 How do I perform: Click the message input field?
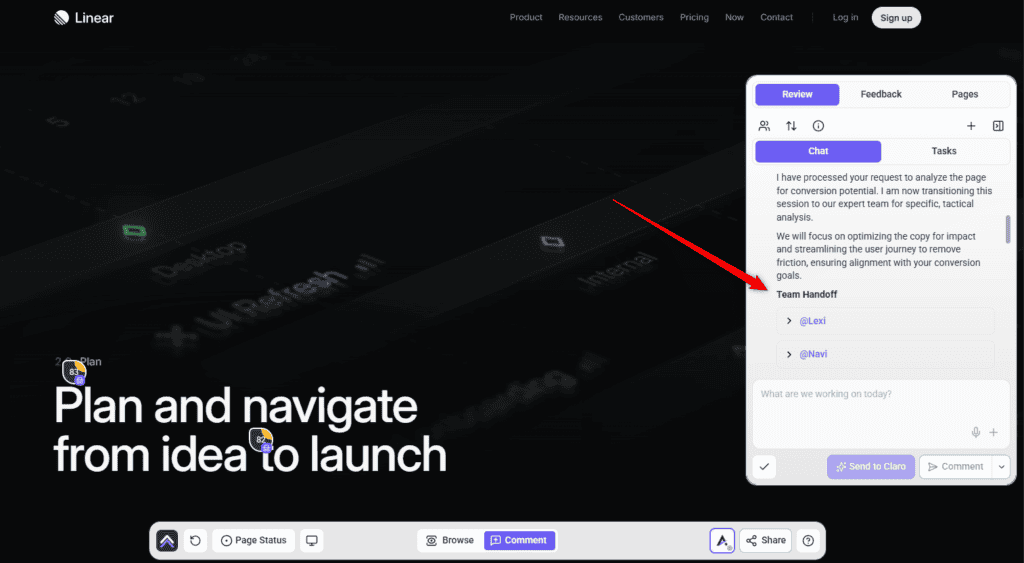881,413
